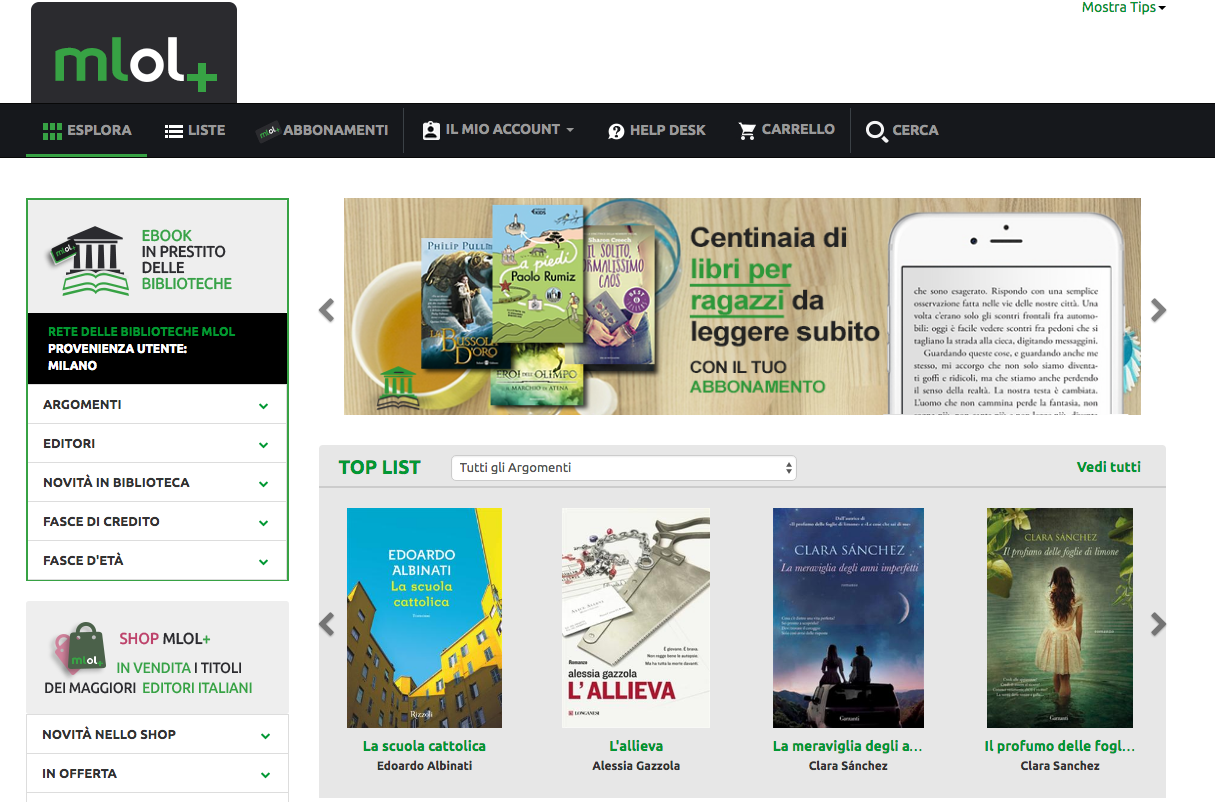Click the Liste list icon
The width and height of the screenshot is (1215, 802).
[174, 131]
